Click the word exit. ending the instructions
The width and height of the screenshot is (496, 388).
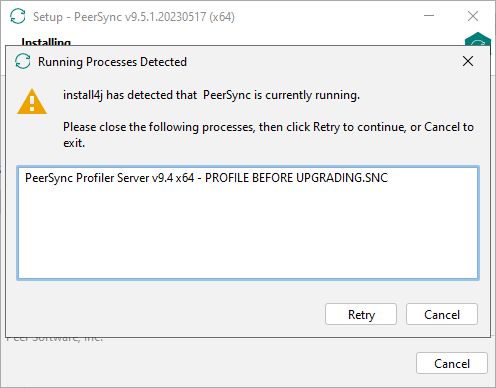pyautogui.click(x=74, y=143)
